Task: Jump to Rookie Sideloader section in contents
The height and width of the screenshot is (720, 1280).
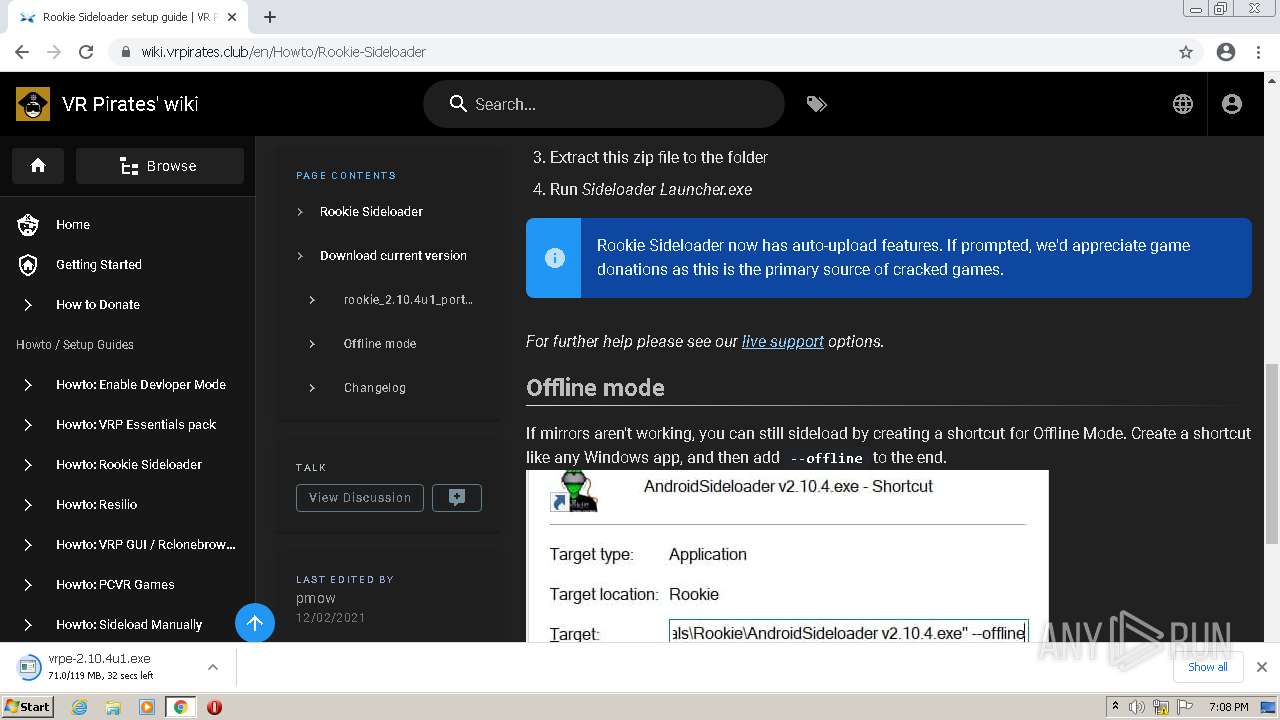Action: pyautogui.click(x=371, y=211)
